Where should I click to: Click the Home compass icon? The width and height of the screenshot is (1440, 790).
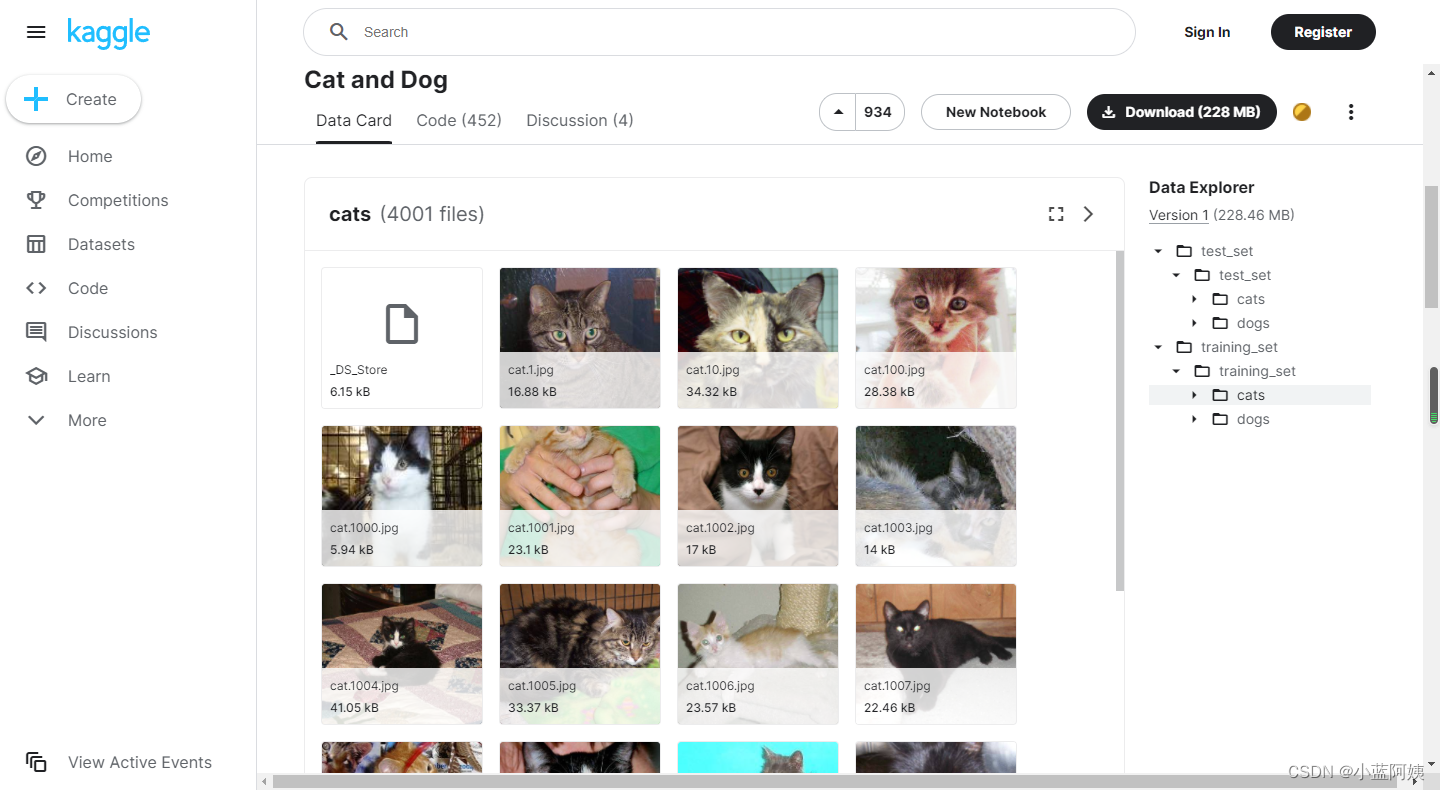[36, 156]
